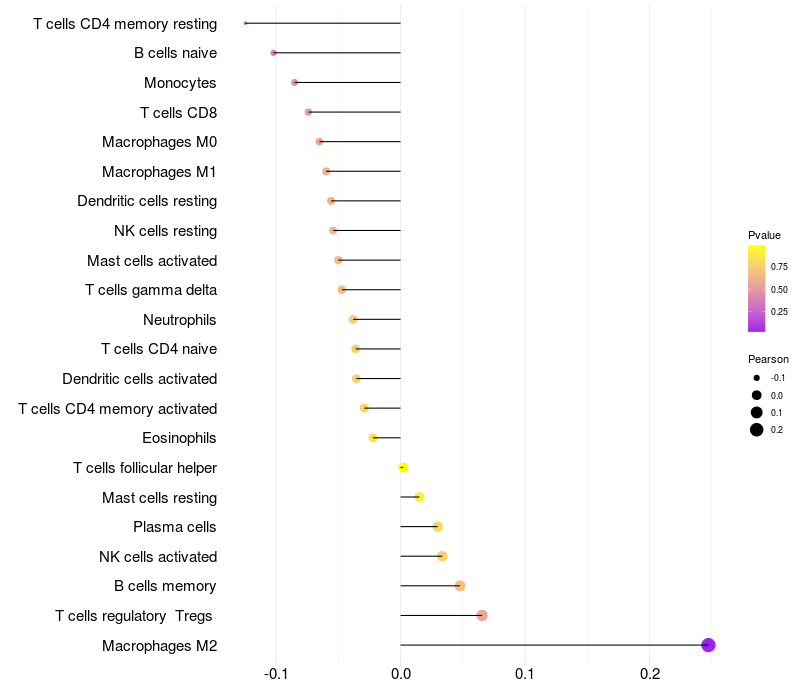
Task: Click the T cells CD8 dot
Action: (x=308, y=112)
